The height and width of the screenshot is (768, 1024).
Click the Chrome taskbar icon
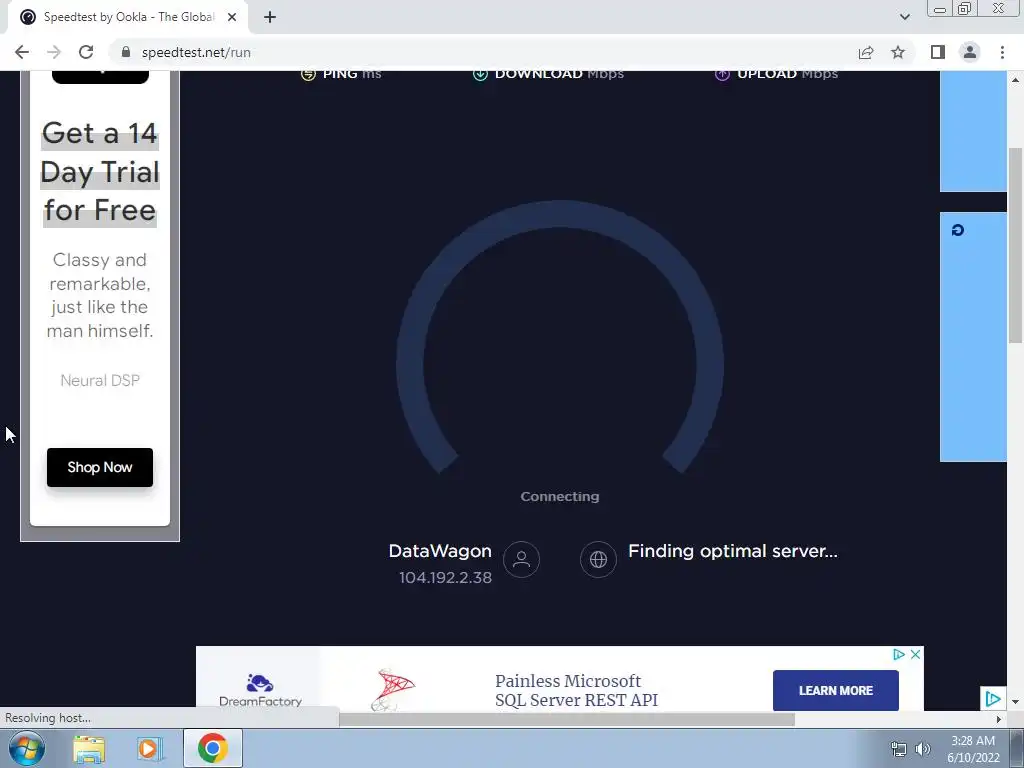click(x=213, y=748)
